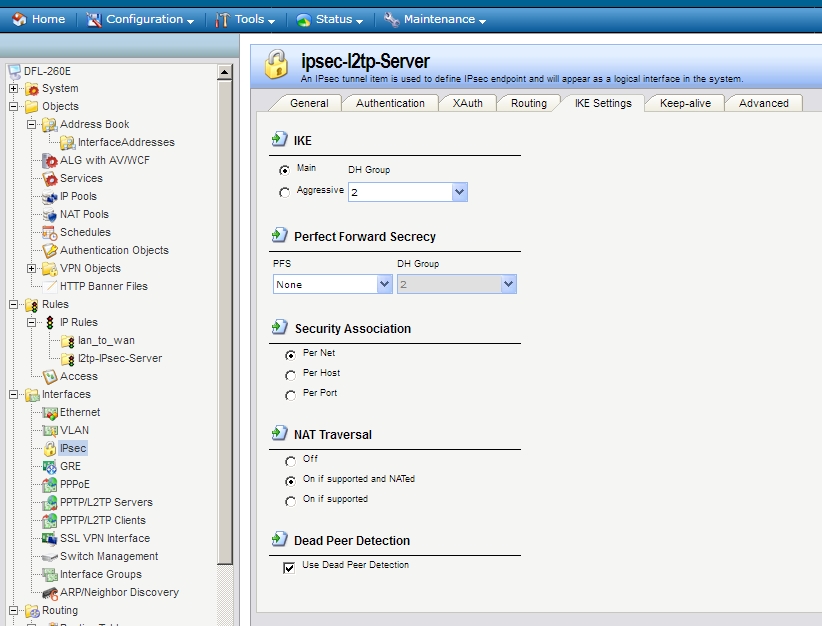Screen dimensions: 822x626
Task: Turn NAT Traversal Off
Action: [x=291, y=461]
